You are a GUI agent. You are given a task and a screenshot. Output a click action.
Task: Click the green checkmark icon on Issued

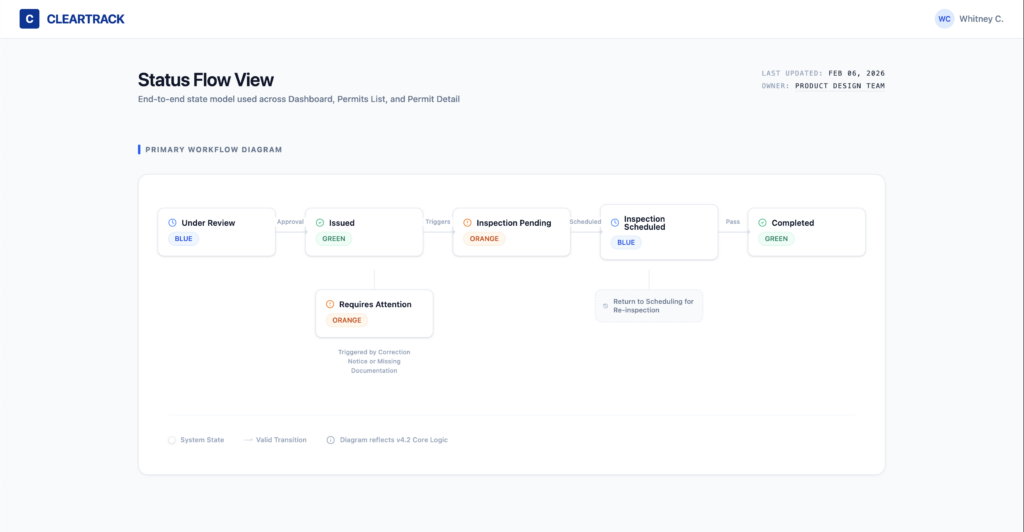point(320,223)
